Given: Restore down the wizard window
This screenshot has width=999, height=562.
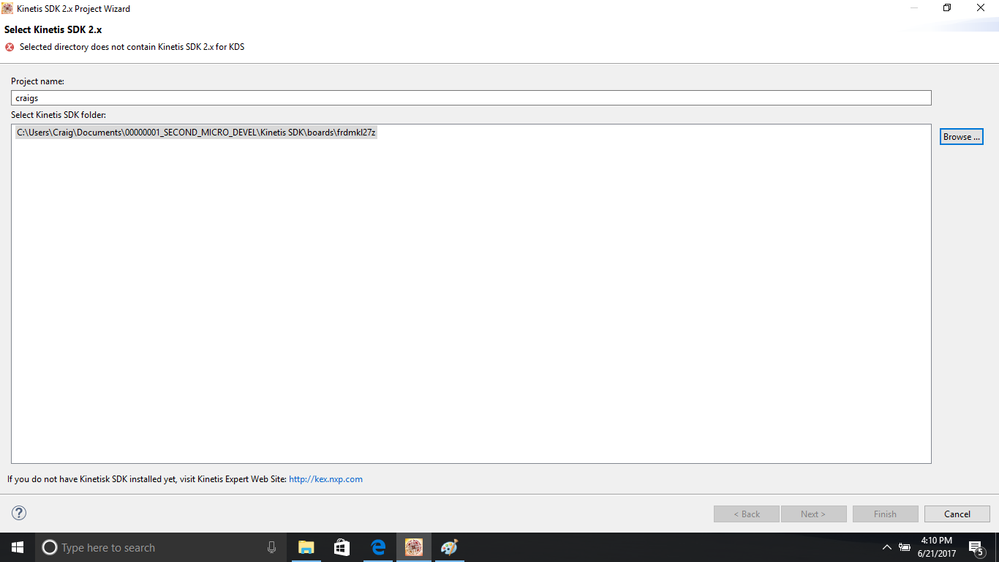Looking at the screenshot, I should [x=947, y=8].
